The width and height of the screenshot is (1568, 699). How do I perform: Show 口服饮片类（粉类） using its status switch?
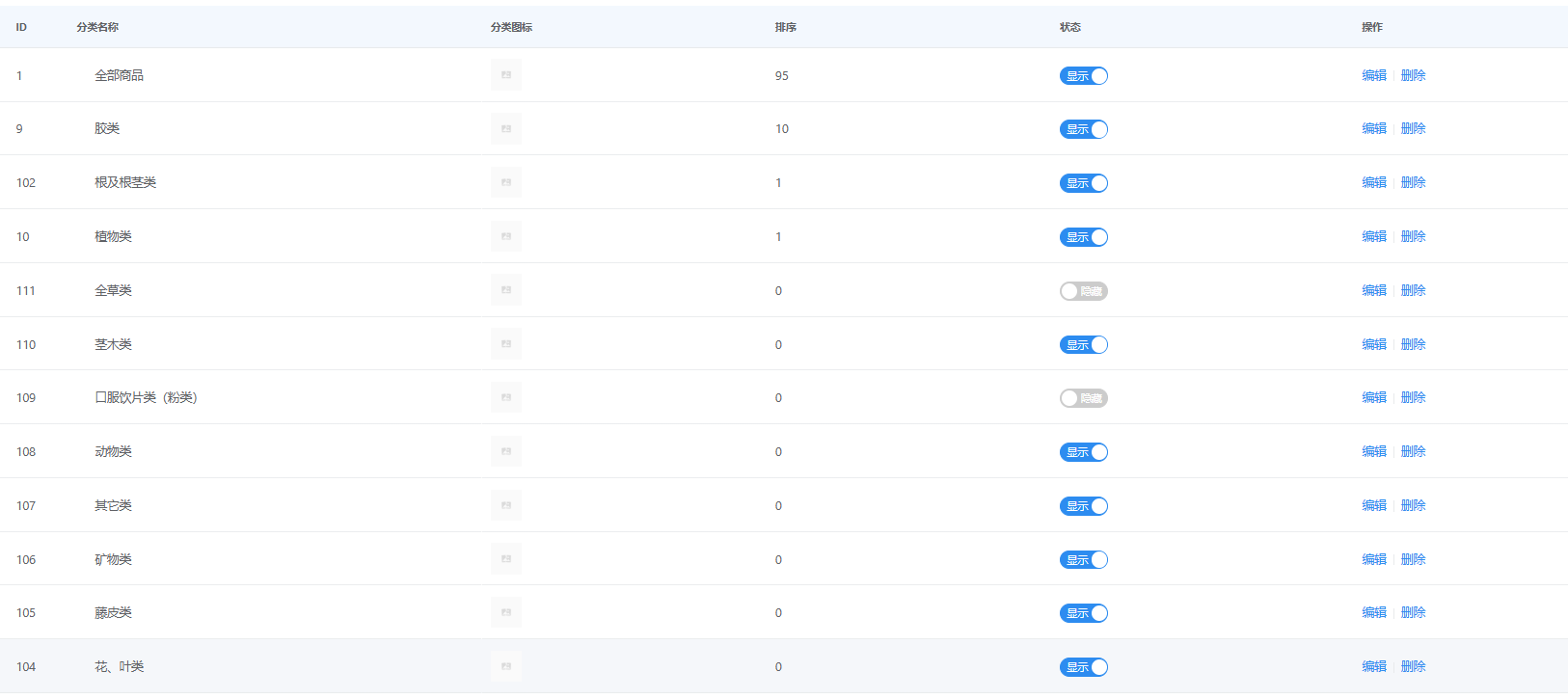point(1084,398)
